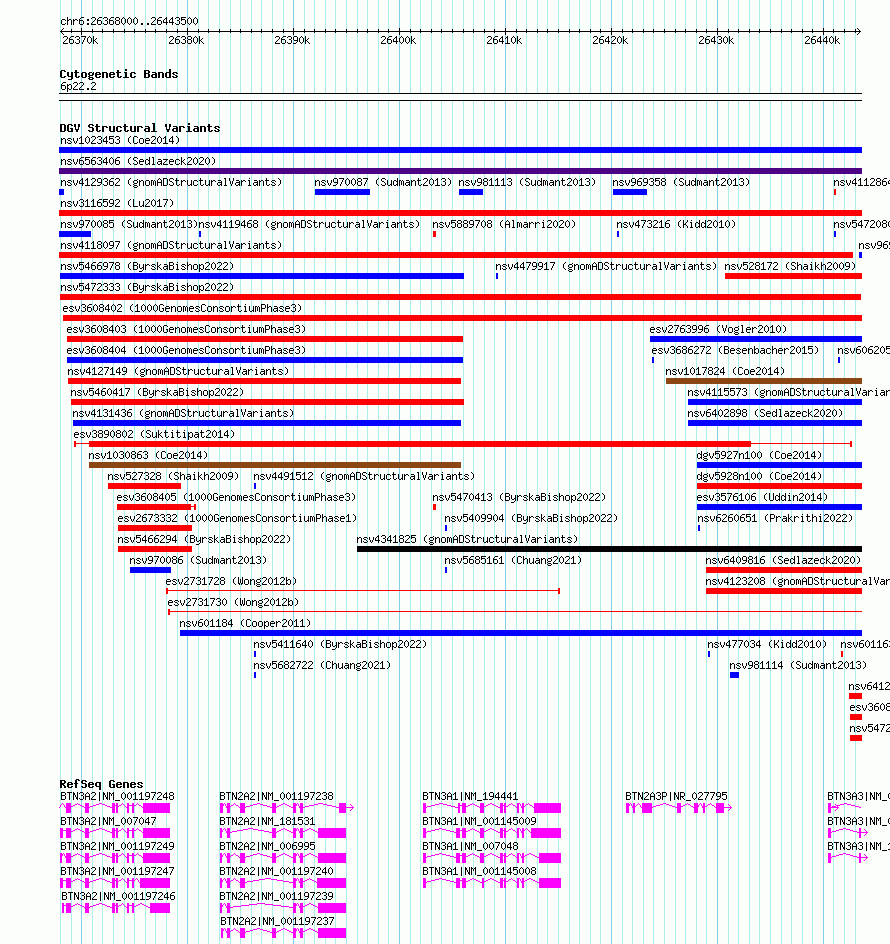This screenshot has width=890, height=944.
Task: Click esv2763996 (Vogler2010) label
Action: tap(718, 329)
